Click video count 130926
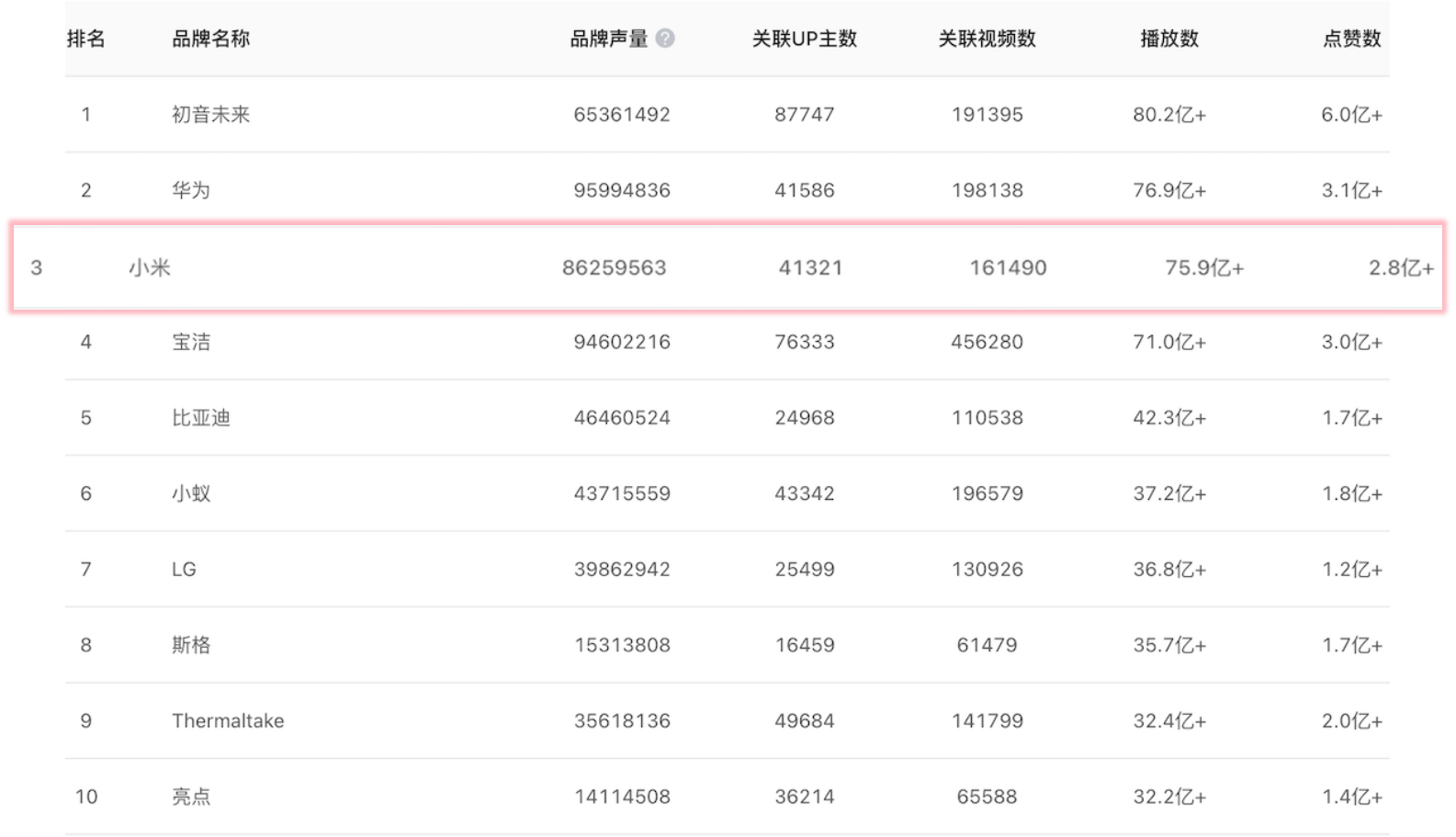This screenshot has width=1456, height=837. (988, 570)
